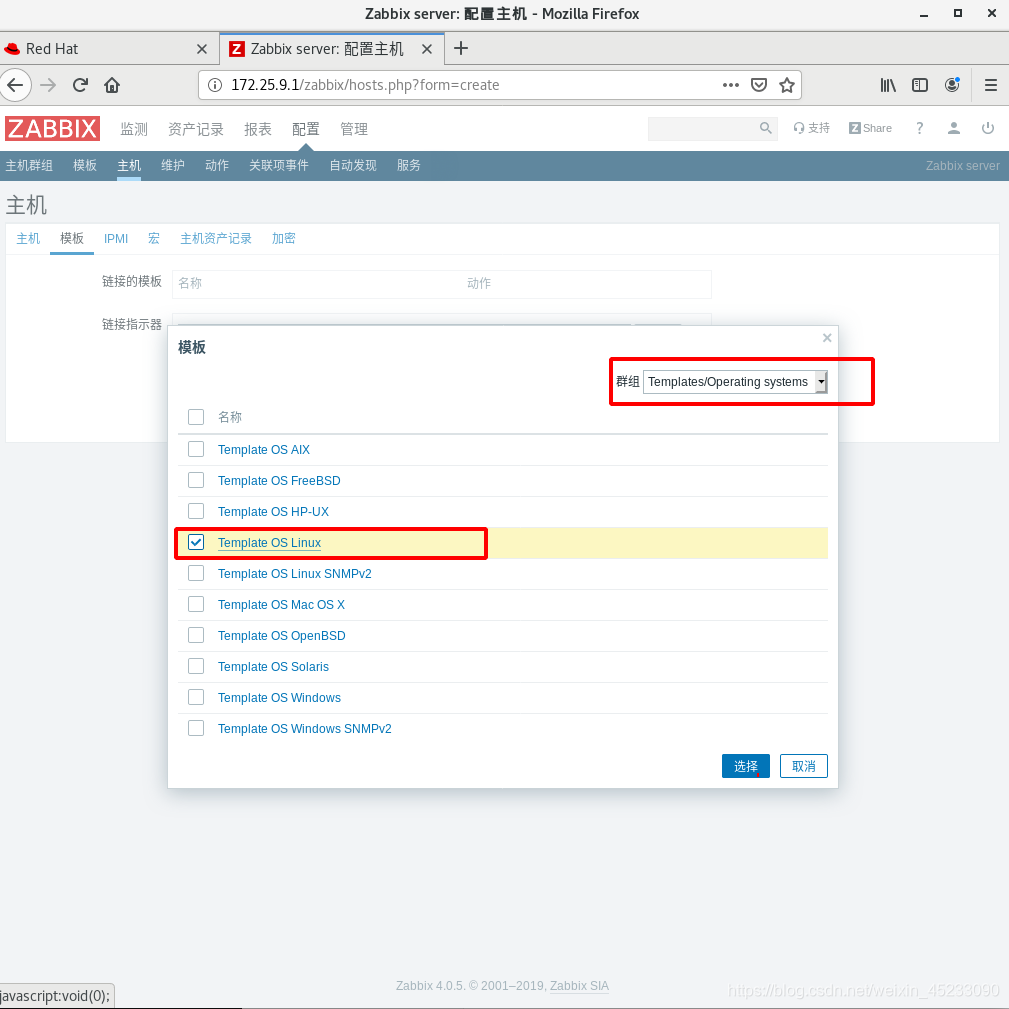Save page to Pocket

pos(759,85)
